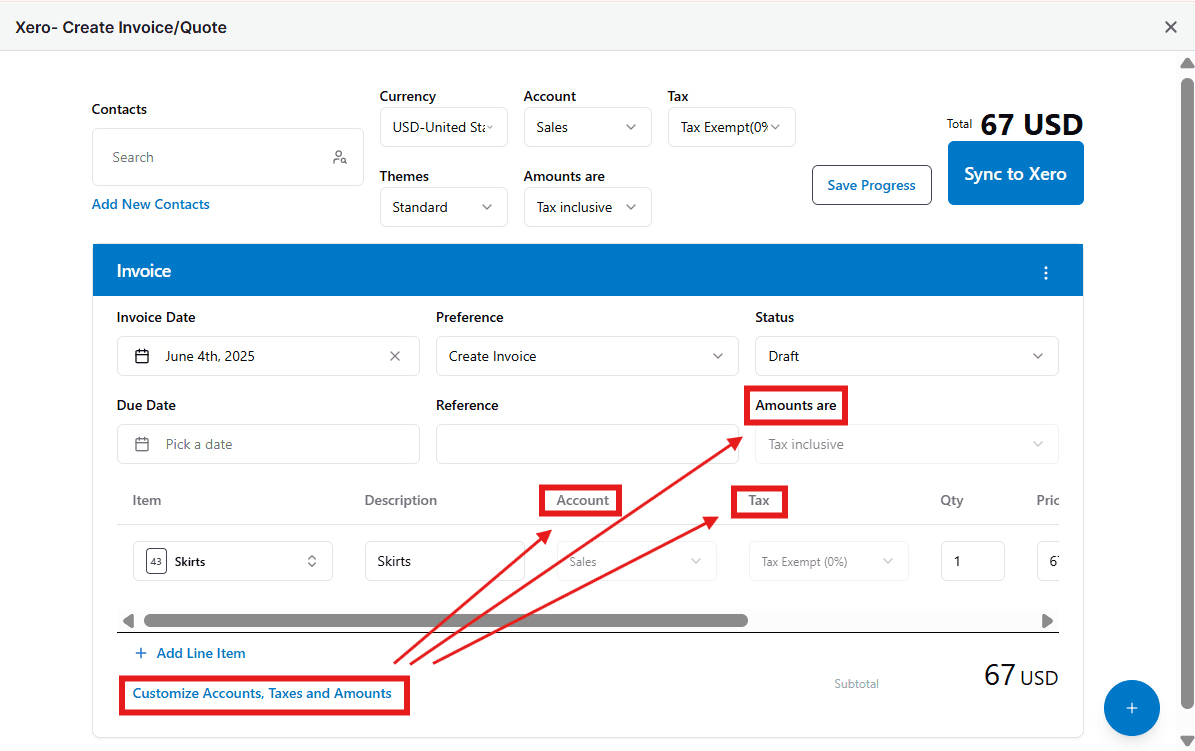Clear the June 4th, 2025 invoice date

[x=395, y=356]
